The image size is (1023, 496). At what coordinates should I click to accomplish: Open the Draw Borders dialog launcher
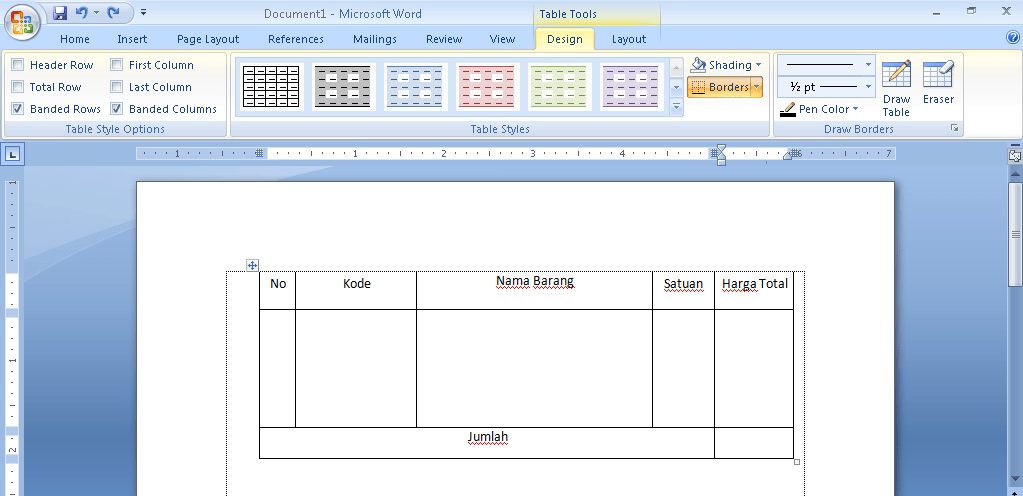pyautogui.click(x=954, y=129)
